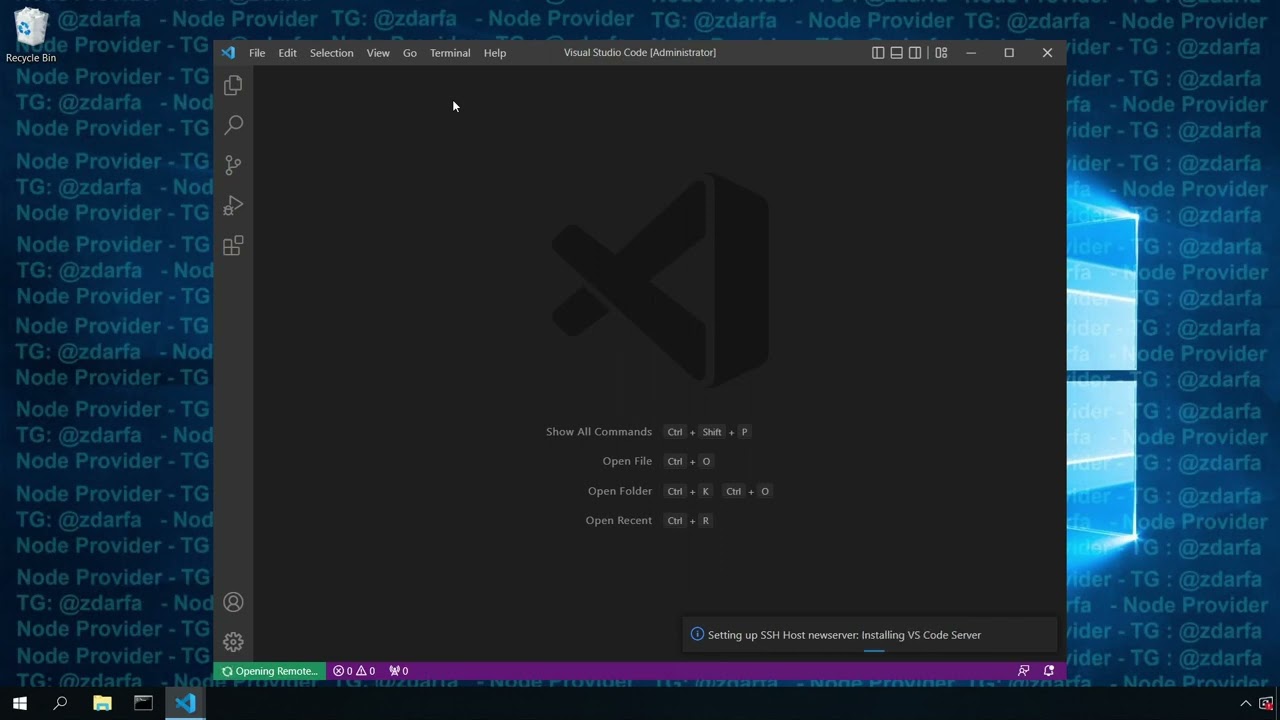Close the Visual Studio Code window
Image resolution: width=1280 pixels, height=720 pixels.
pyautogui.click(x=1047, y=53)
